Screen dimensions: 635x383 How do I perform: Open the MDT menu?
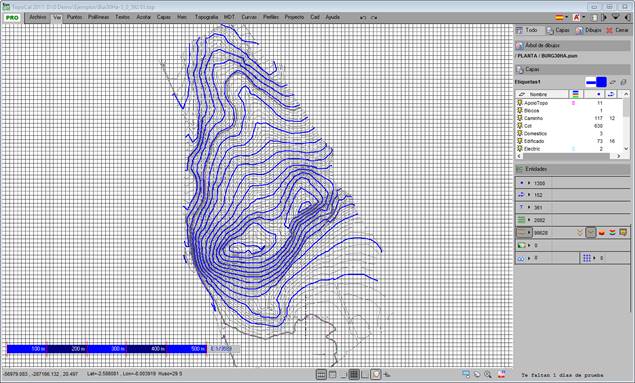[x=229, y=17]
